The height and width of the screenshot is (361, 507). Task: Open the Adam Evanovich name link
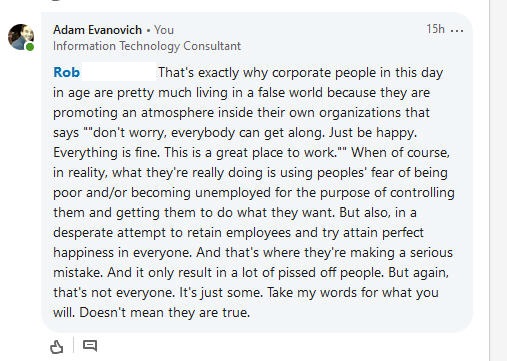(x=97, y=30)
